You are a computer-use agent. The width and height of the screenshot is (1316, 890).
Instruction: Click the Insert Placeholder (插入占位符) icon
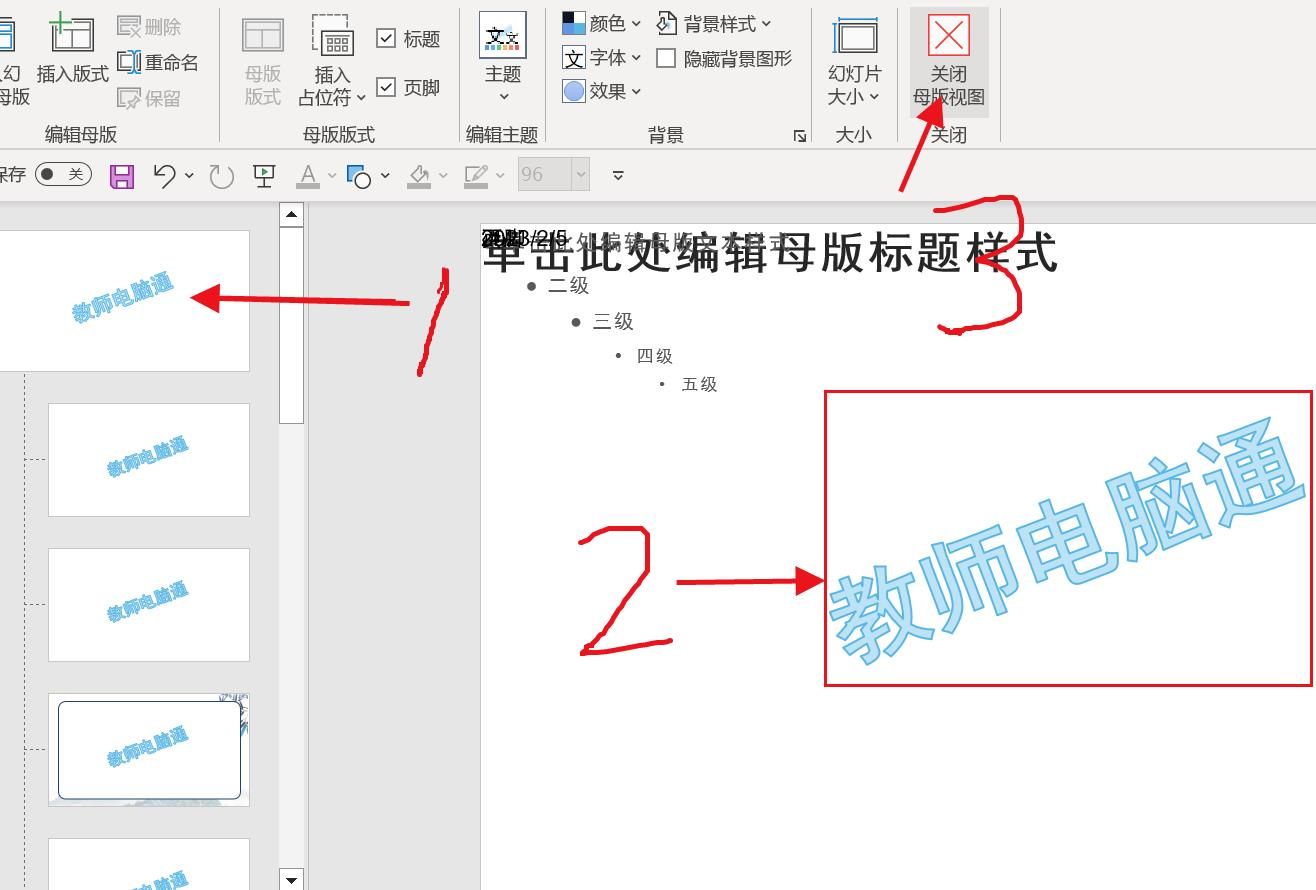point(332,35)
